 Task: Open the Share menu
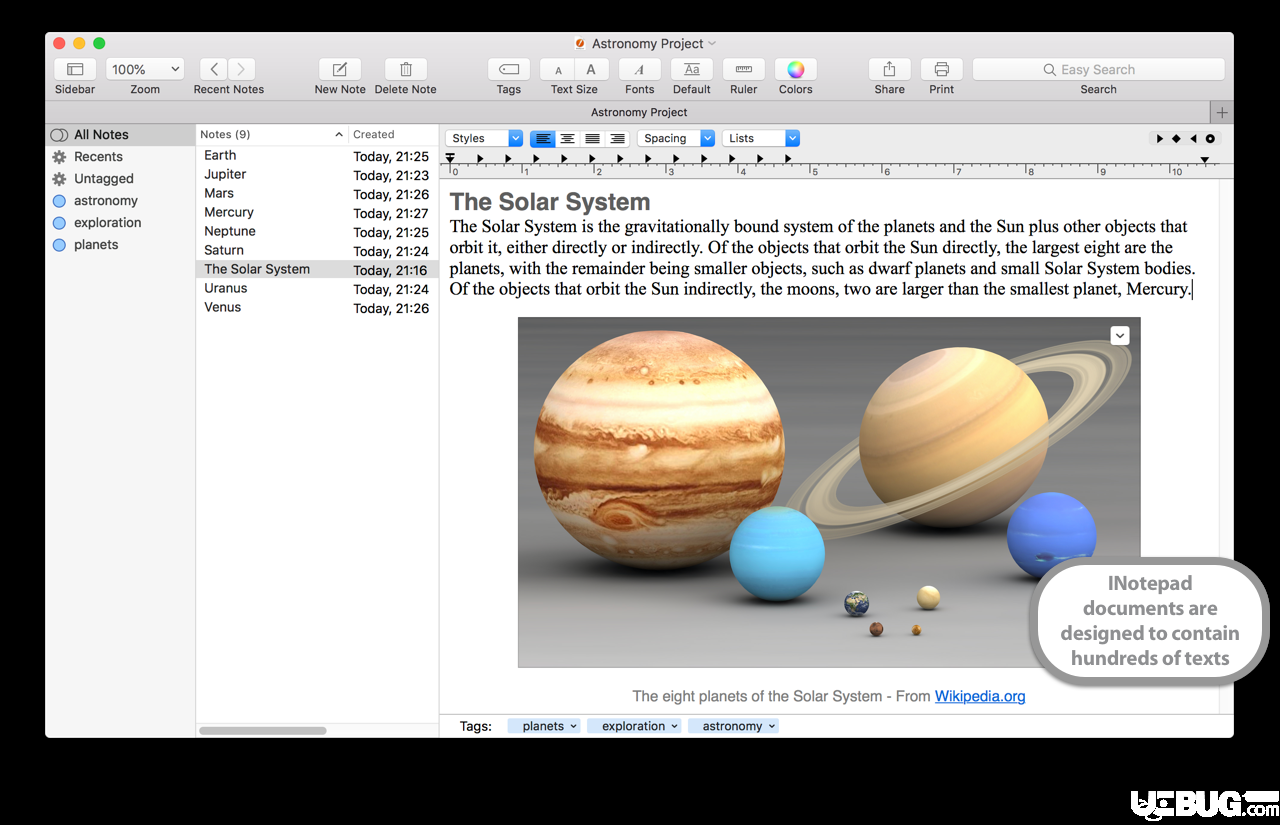pyautogui.click(x=889, y=69)
